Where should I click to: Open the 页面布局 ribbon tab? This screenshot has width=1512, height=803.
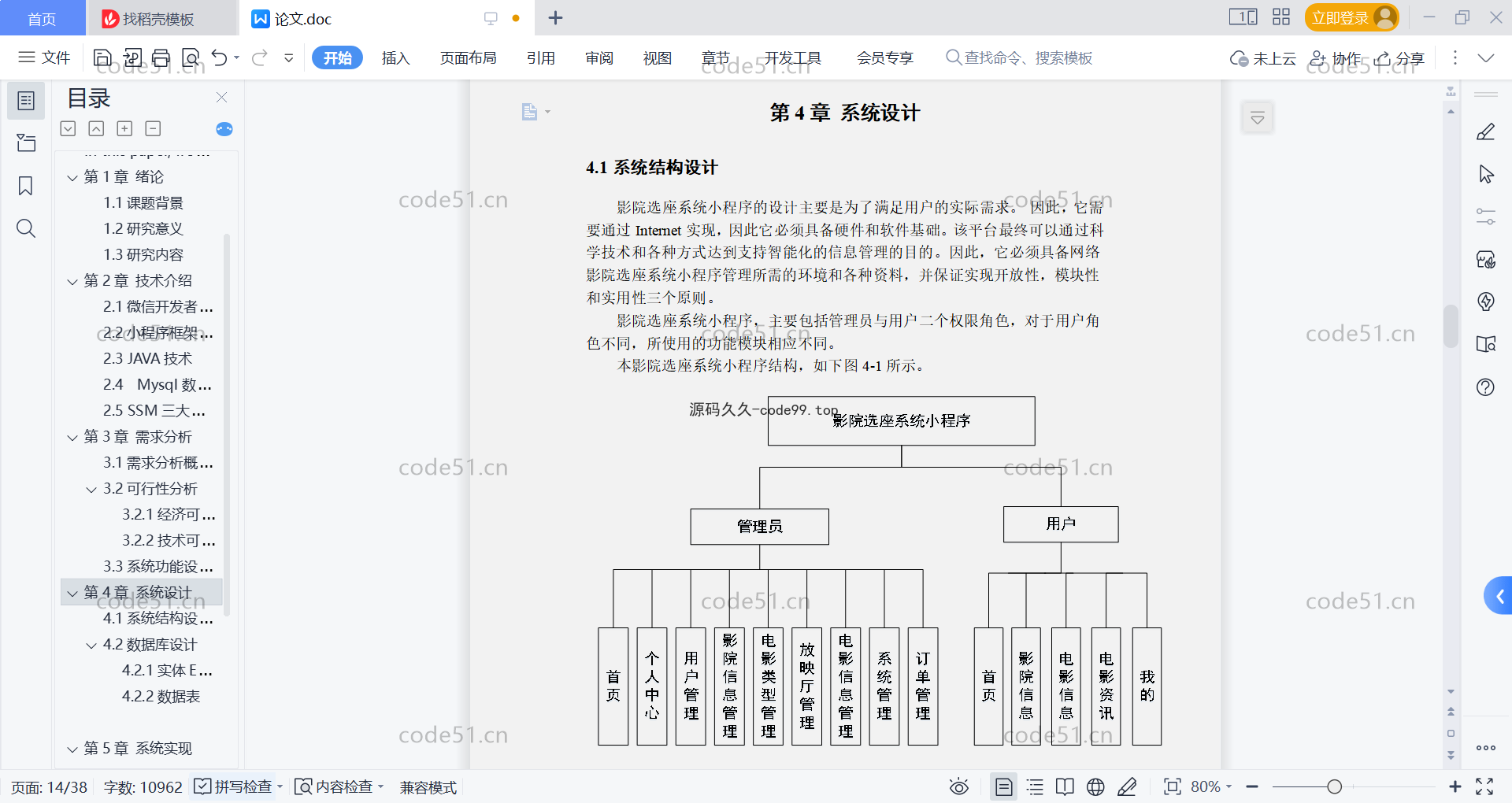click(468, 58)
